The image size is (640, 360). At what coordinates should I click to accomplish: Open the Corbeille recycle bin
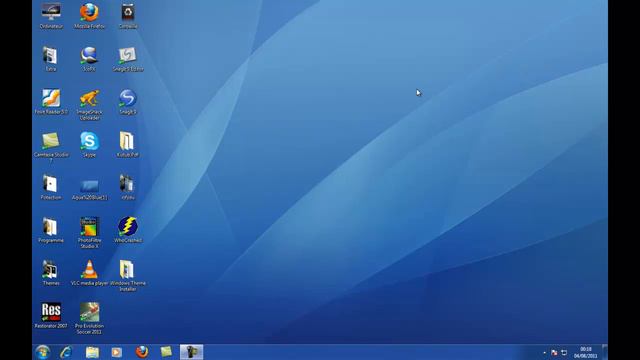(x=128, y=16)
